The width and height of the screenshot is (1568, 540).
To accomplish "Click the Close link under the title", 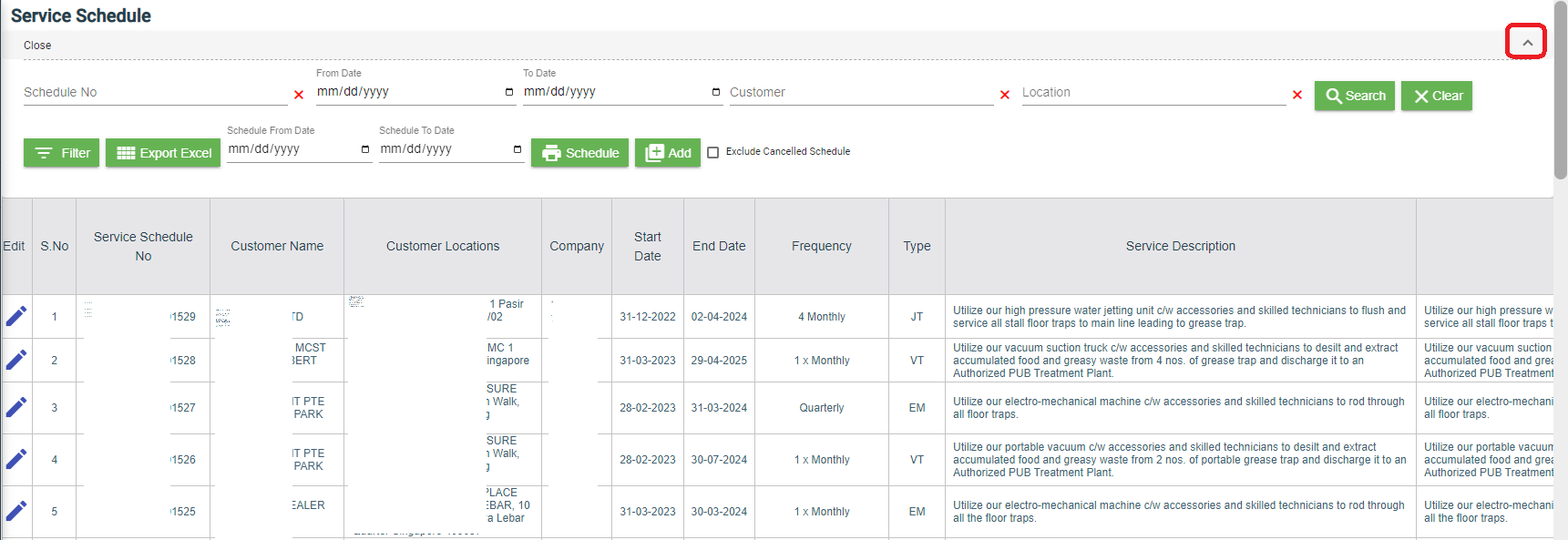I will 37,46.
